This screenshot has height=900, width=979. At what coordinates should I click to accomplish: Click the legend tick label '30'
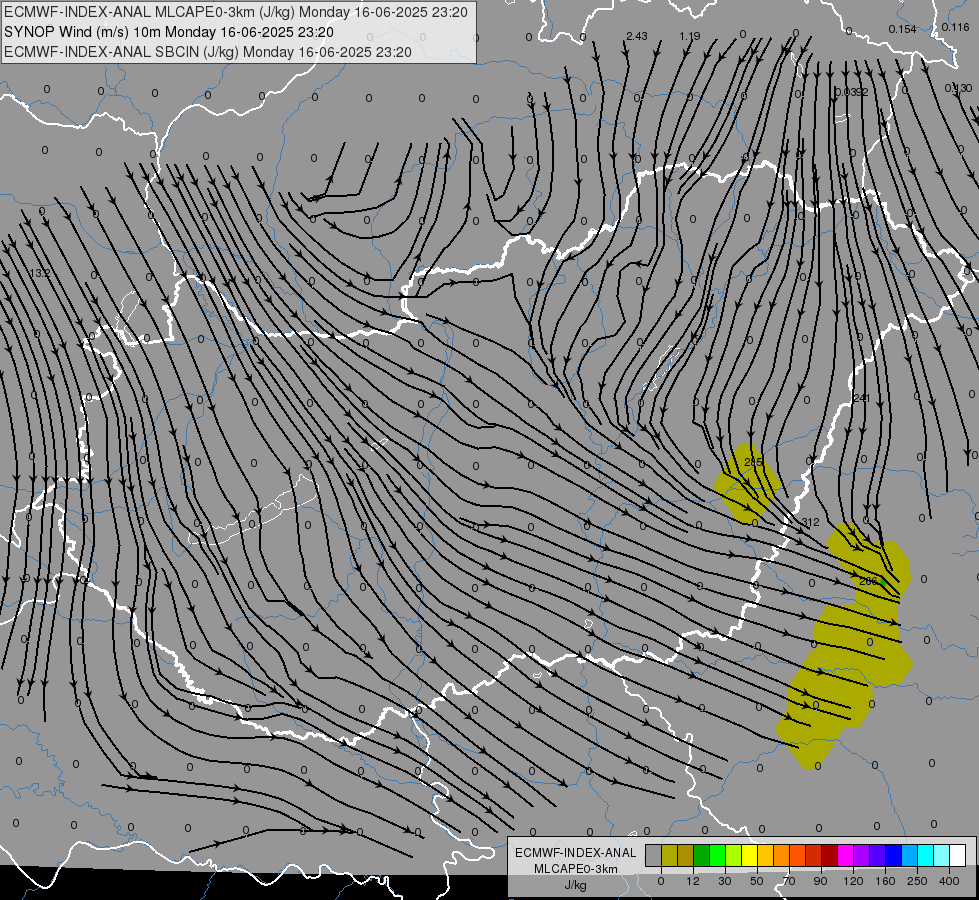725,881
